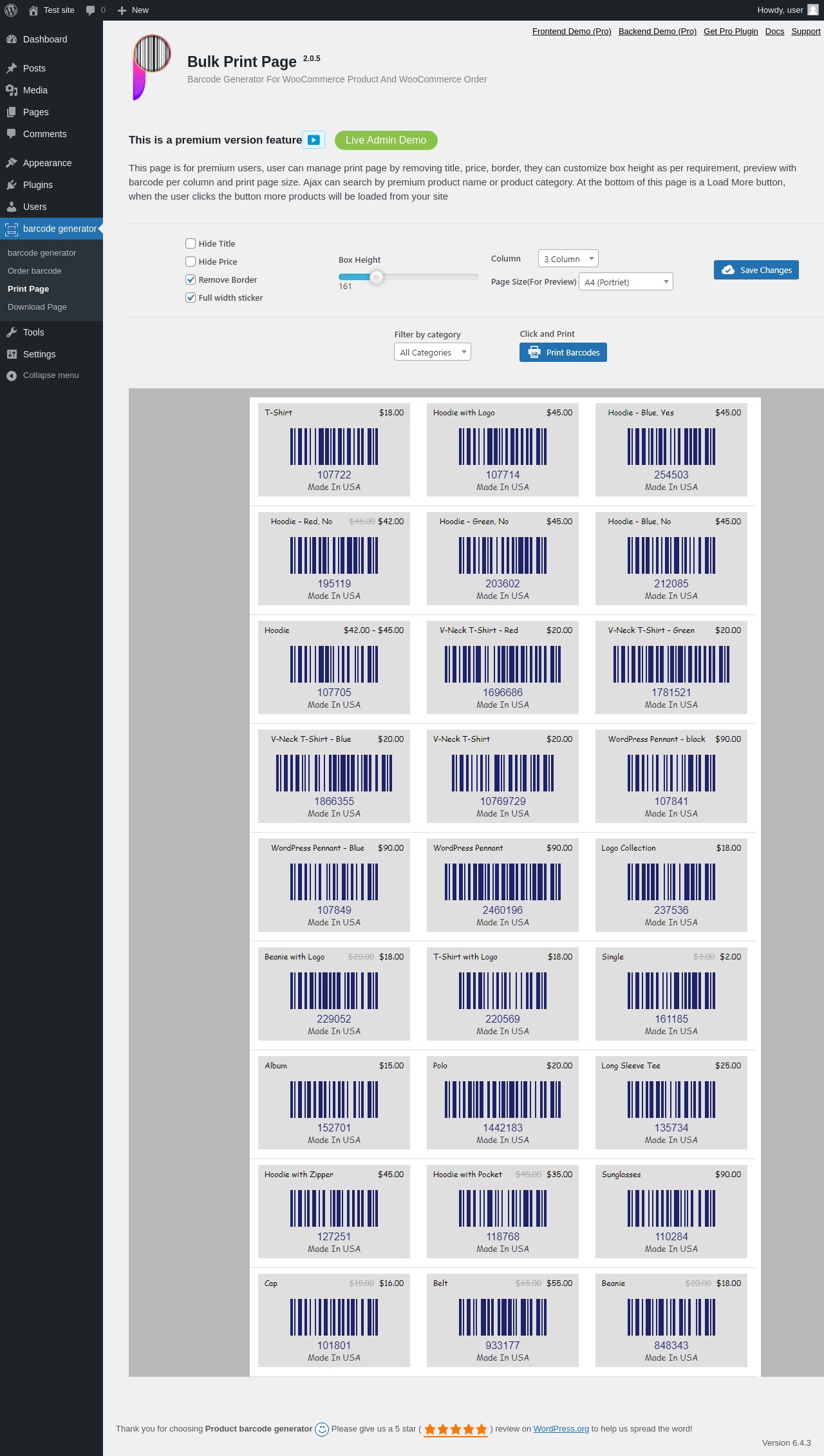Click the Appearance paintbrush icon
The height and width of the screenshot is (1456, 824).
click(x=12, y=163)
